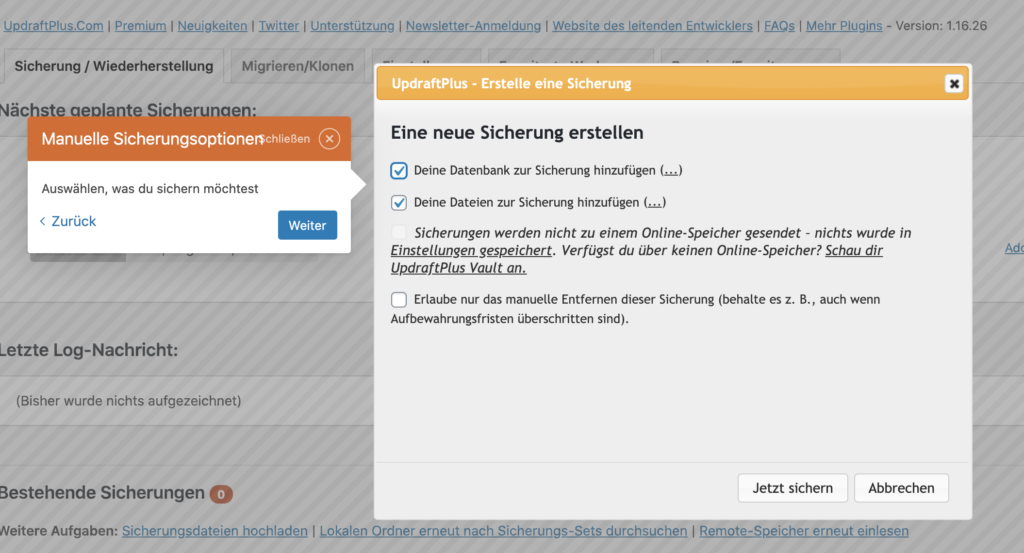1024x553 pixels.
Task: Click the dialog title 'UpdraftPlus - Erstelle eine Sicherung'
Action: coord(511,84)
